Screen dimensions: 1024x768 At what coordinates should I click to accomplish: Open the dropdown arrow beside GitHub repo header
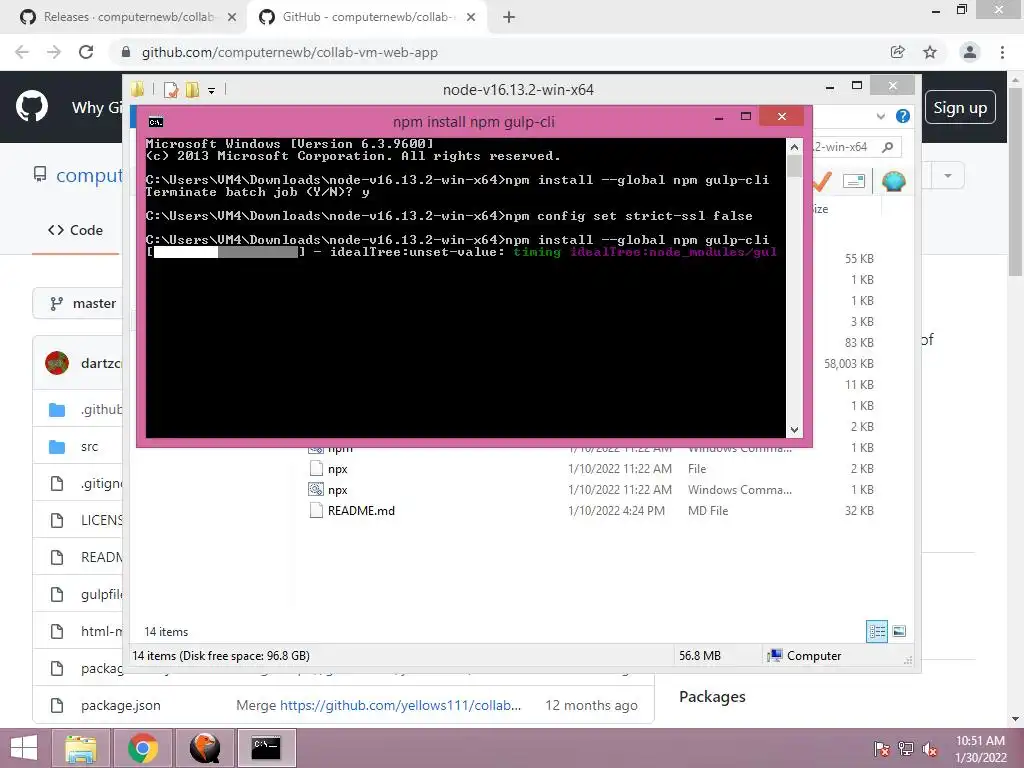(948, 176)
